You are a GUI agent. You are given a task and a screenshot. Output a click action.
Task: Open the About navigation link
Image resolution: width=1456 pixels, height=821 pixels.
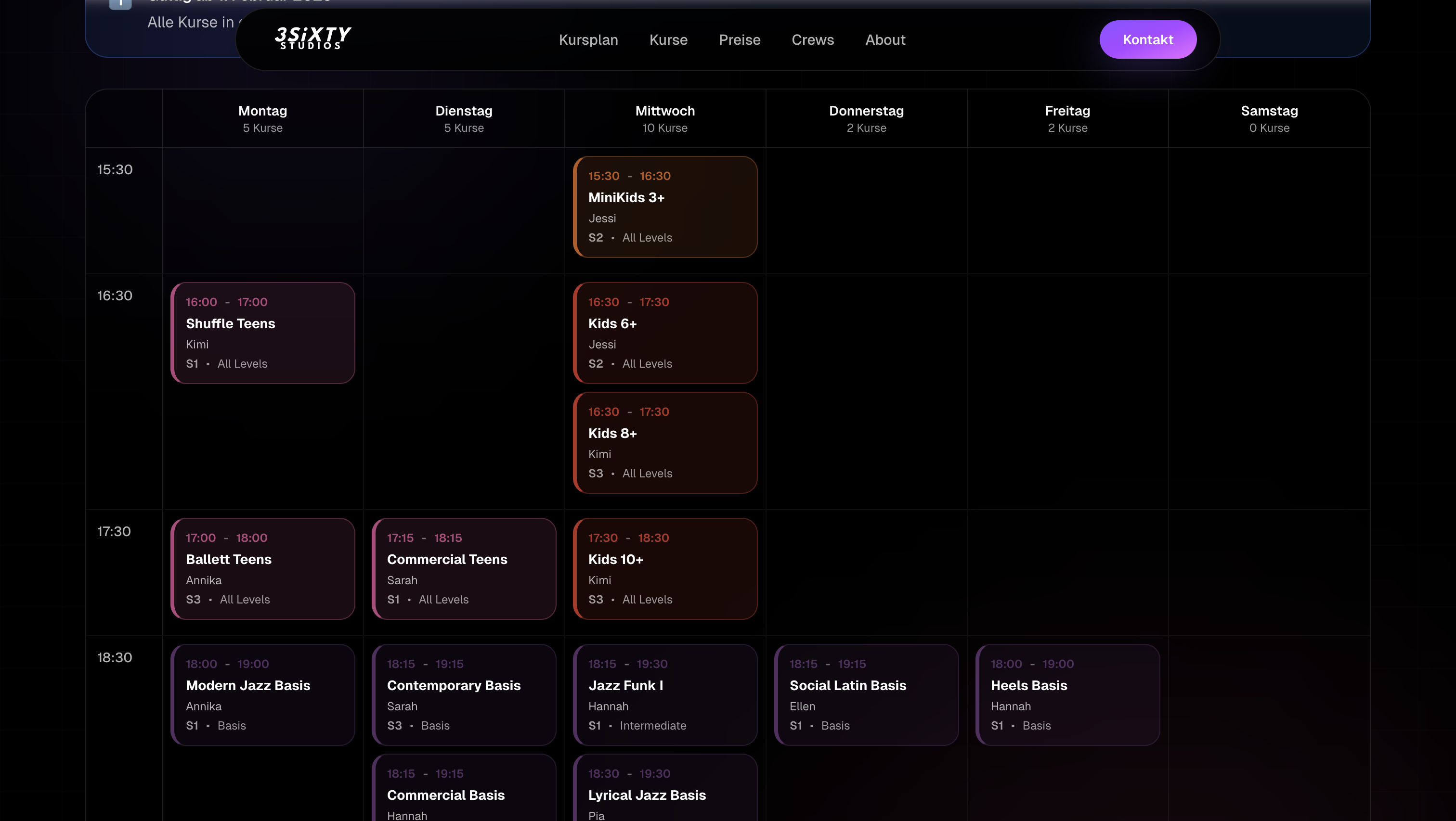coord(884,40)
